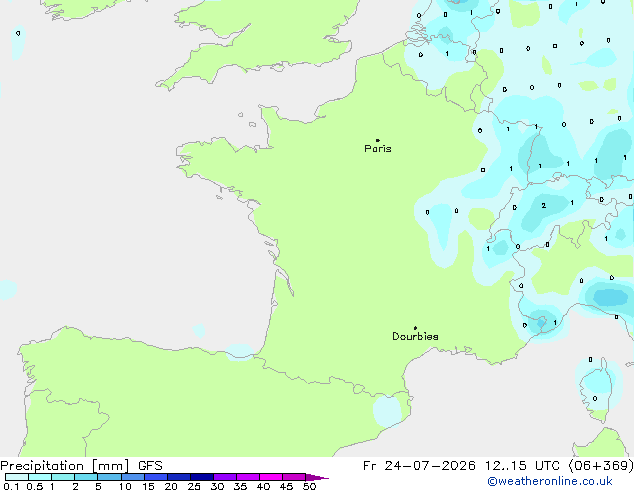Click the Paris city label
This screenshot has width=634, height=490.
pyautogui.click(x=378, y=148)
